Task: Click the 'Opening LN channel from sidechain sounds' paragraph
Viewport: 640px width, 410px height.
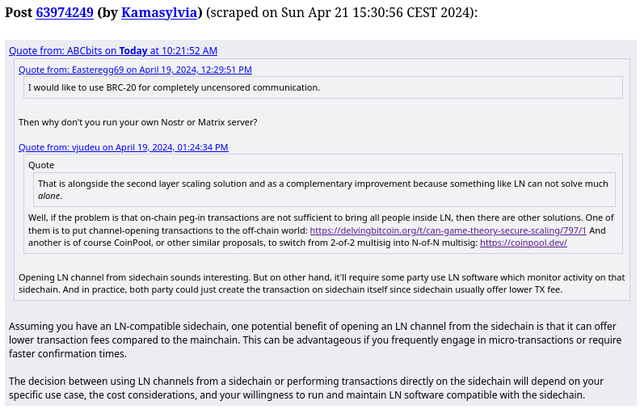Action: click(x=321, y=284)
